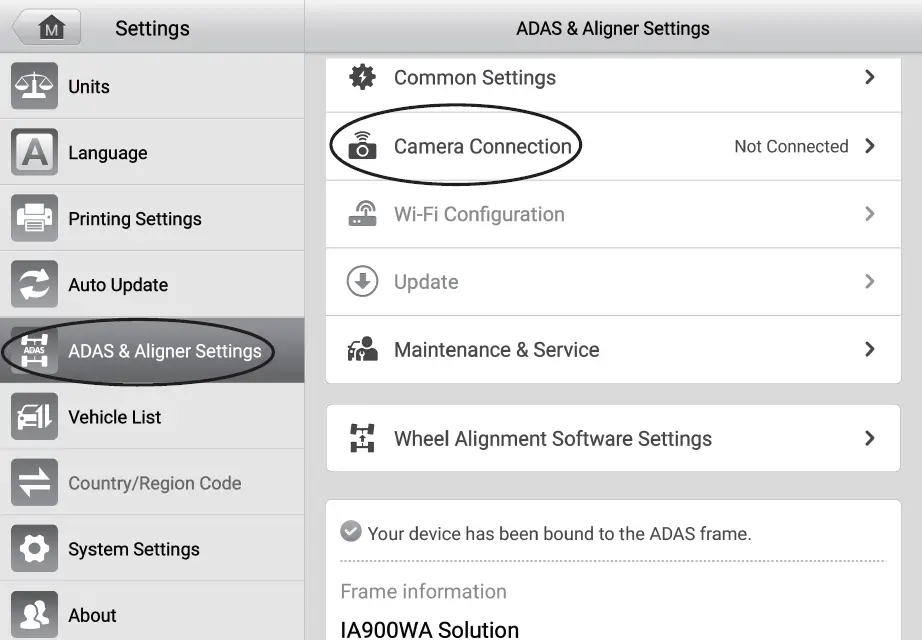Click the printer icon for Printing Settings
Screen dimensions: 922x640
pyautogui.click(x=34, y=218)
